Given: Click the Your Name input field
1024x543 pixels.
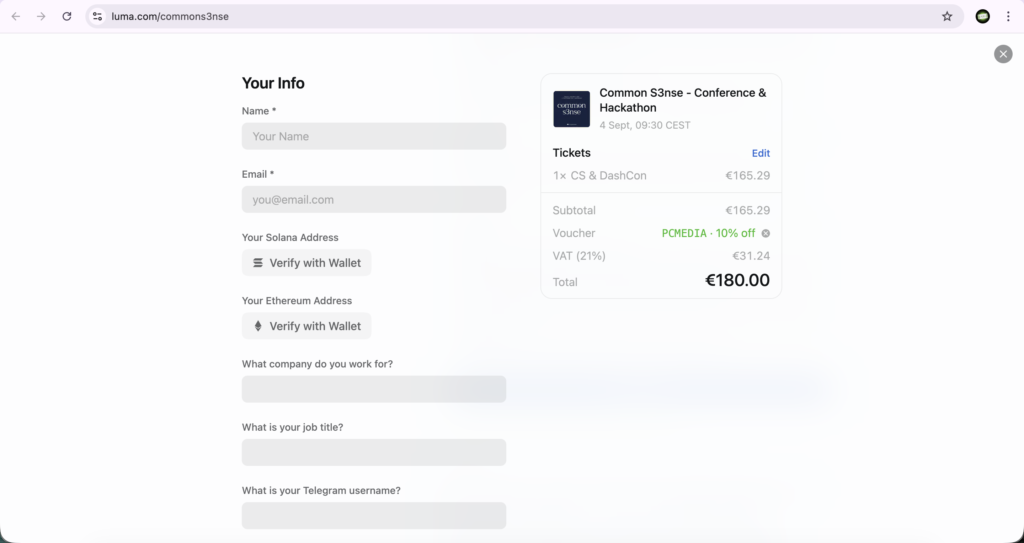Looking at the screenshot, I should [373, 136].
